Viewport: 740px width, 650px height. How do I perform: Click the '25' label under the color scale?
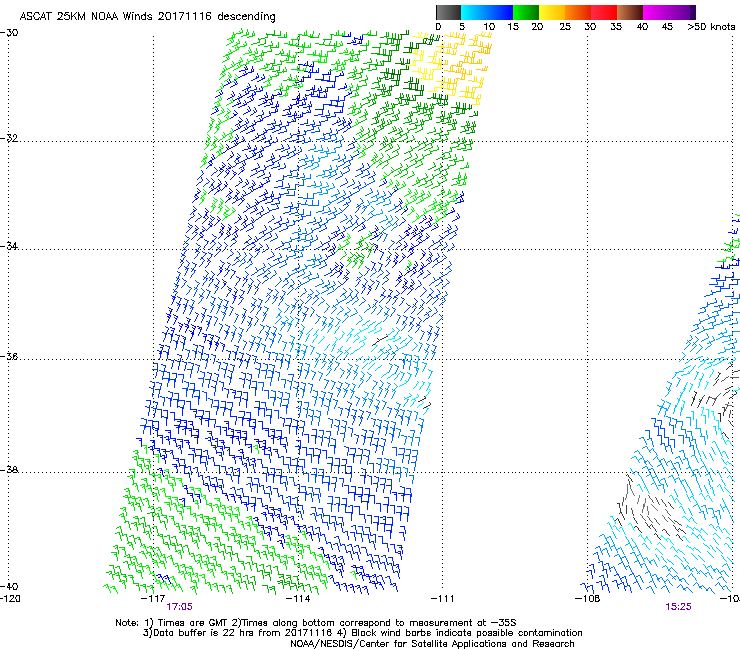pos(565,27)
